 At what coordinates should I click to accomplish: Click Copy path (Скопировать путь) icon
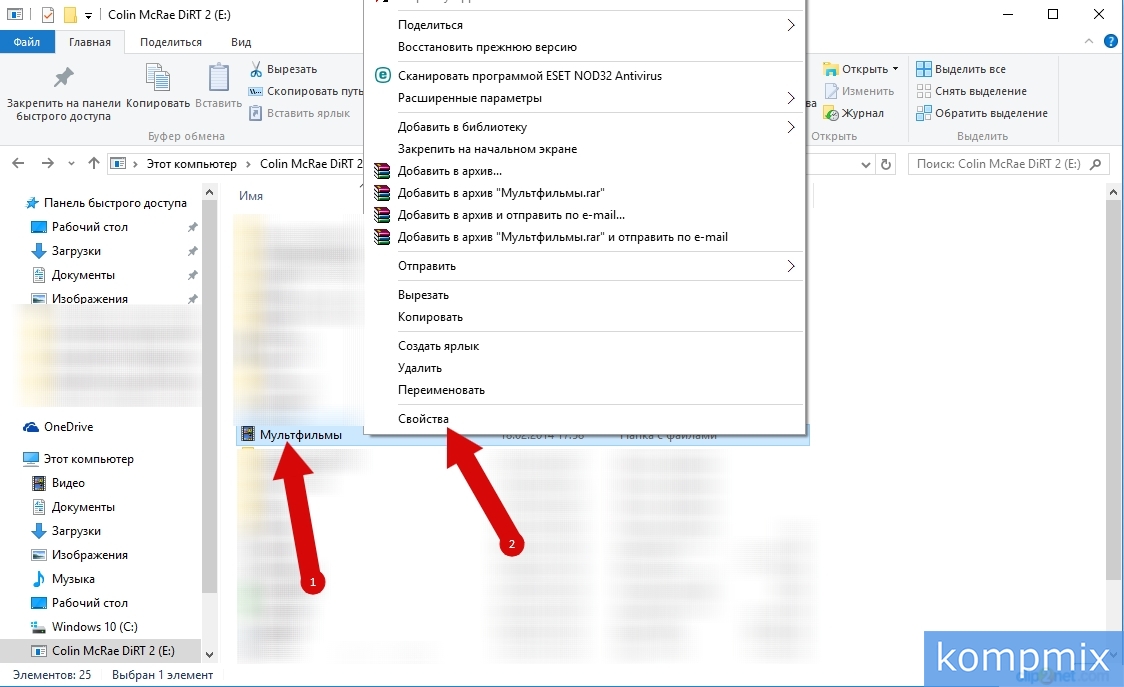(255, 91)
